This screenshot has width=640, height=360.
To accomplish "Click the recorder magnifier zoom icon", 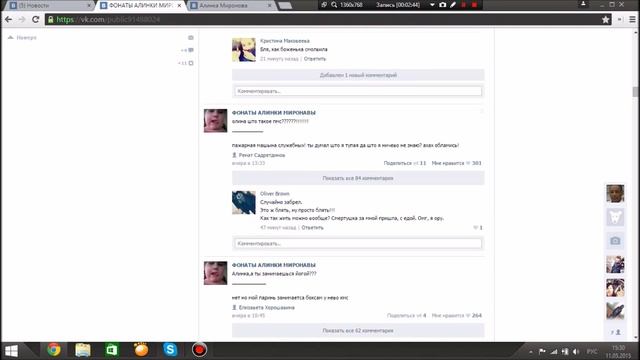I will click(334, 5).
